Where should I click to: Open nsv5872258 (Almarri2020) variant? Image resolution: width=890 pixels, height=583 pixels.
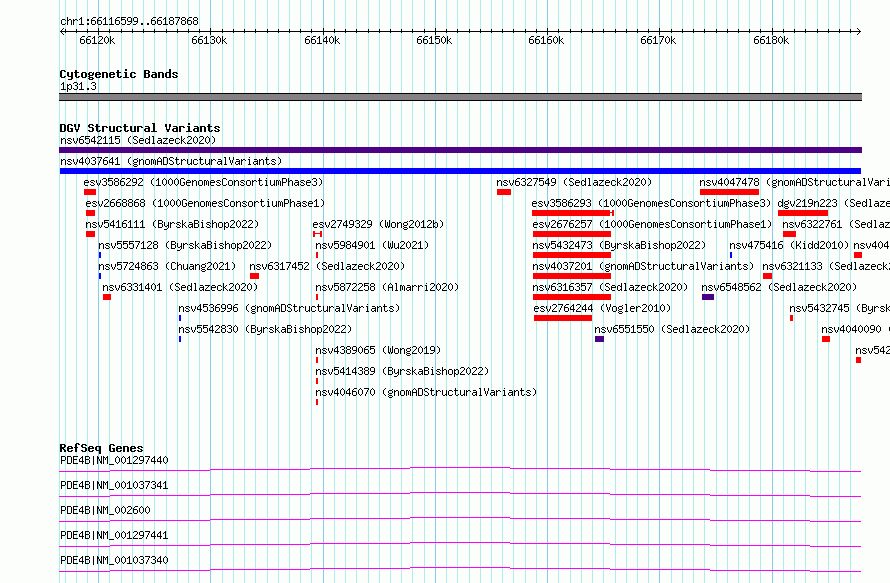387,287
